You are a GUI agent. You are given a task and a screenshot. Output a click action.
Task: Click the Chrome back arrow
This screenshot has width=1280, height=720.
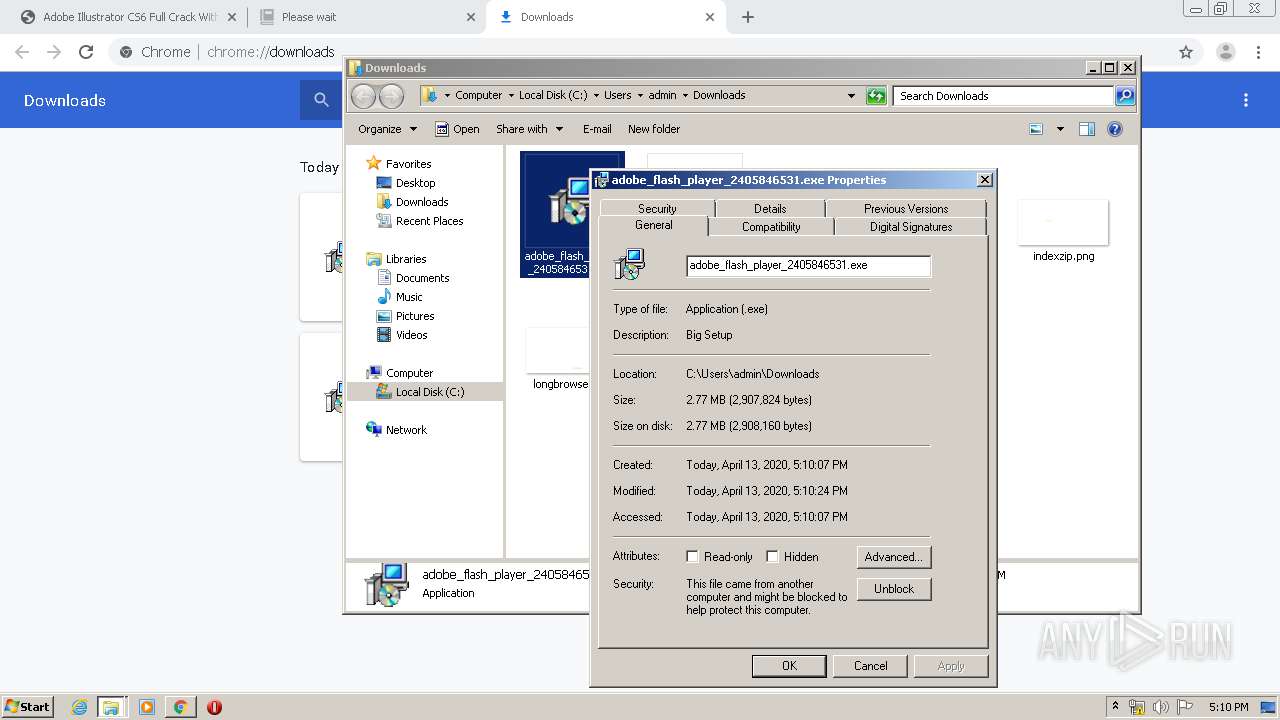tap(22, 52)
